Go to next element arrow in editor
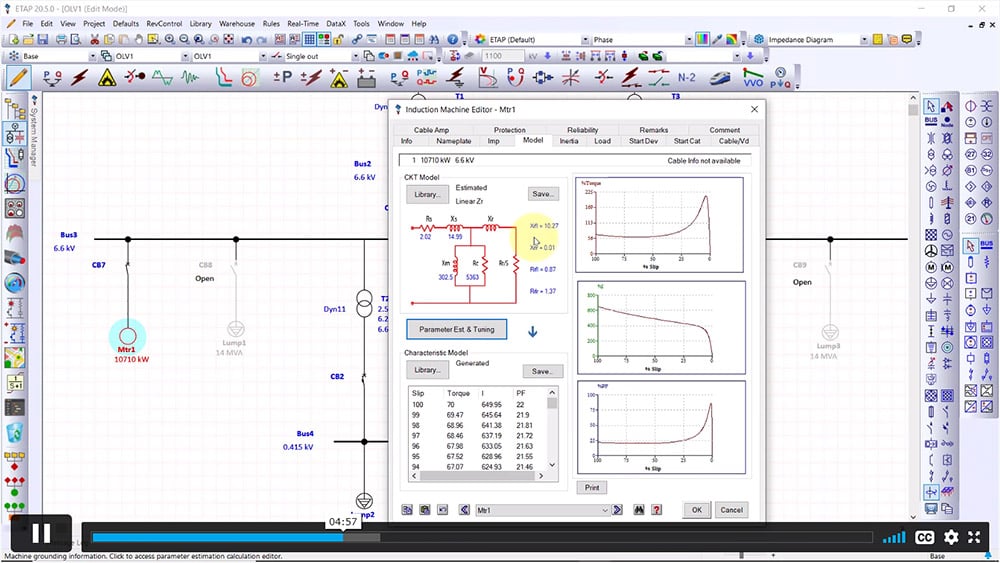 (617, 510)
